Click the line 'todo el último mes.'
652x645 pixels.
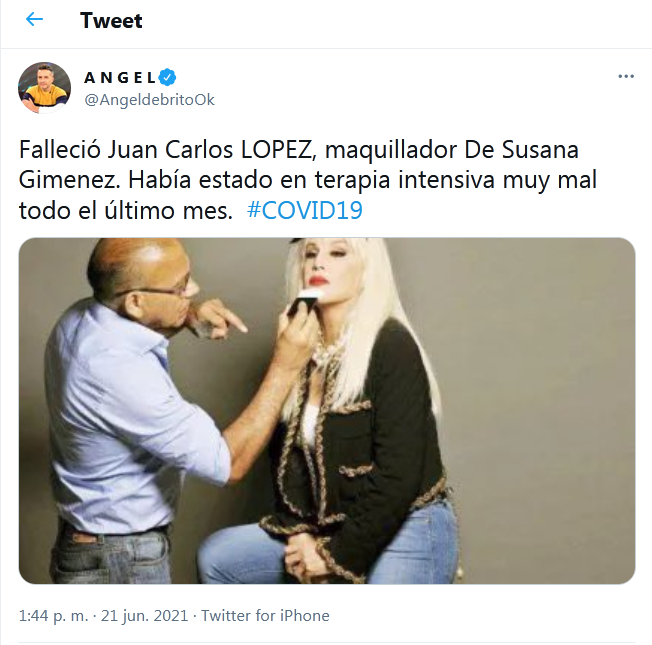tap(126, 211)
